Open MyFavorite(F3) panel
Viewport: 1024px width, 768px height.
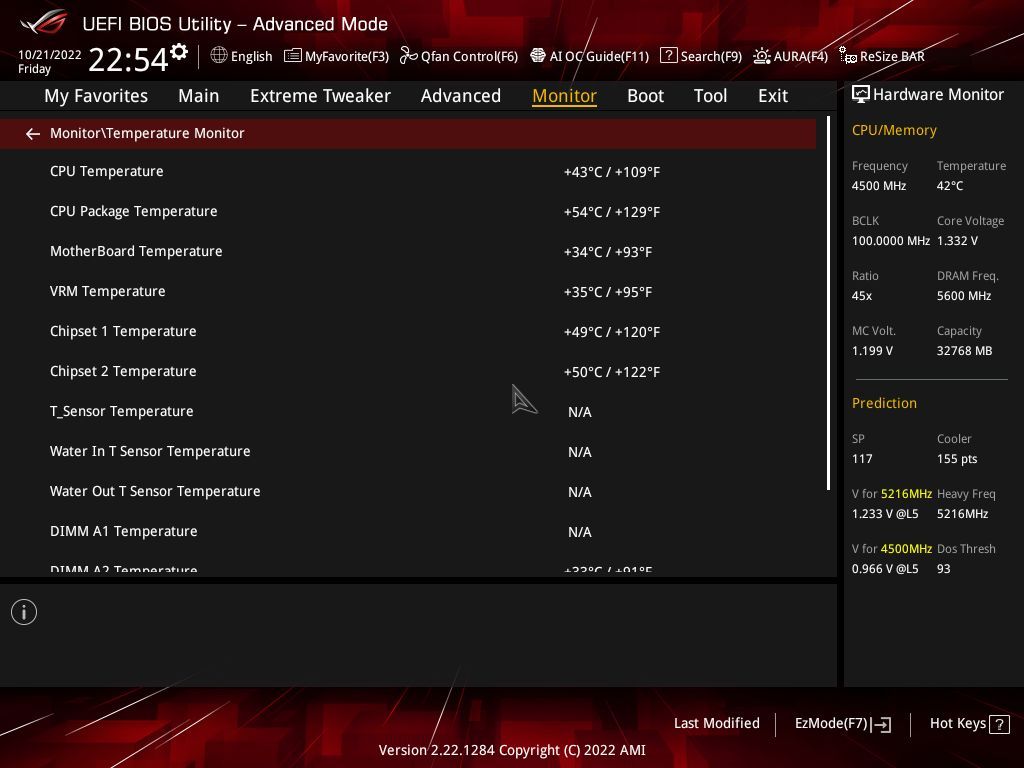336,56
